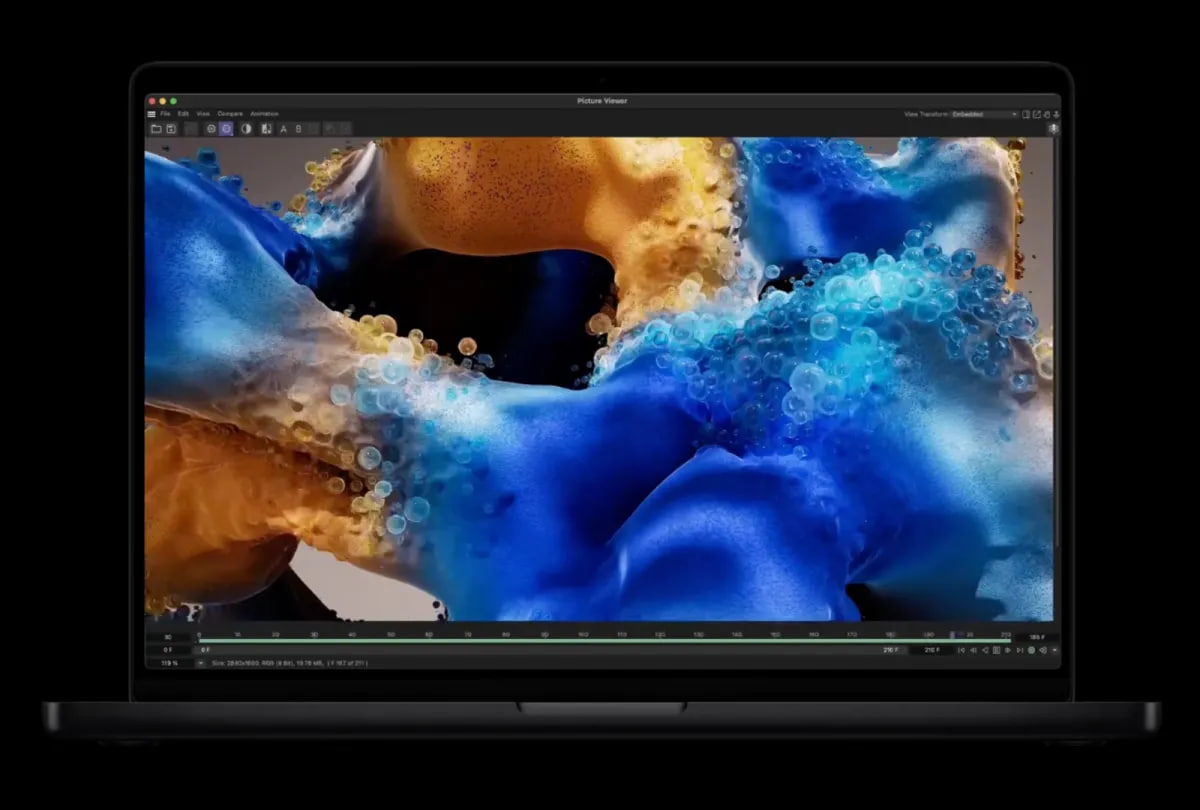Expand playback options arrow at far right
The width and height of the screenshot is (1200, 810).
click(x=1053, y=650)
